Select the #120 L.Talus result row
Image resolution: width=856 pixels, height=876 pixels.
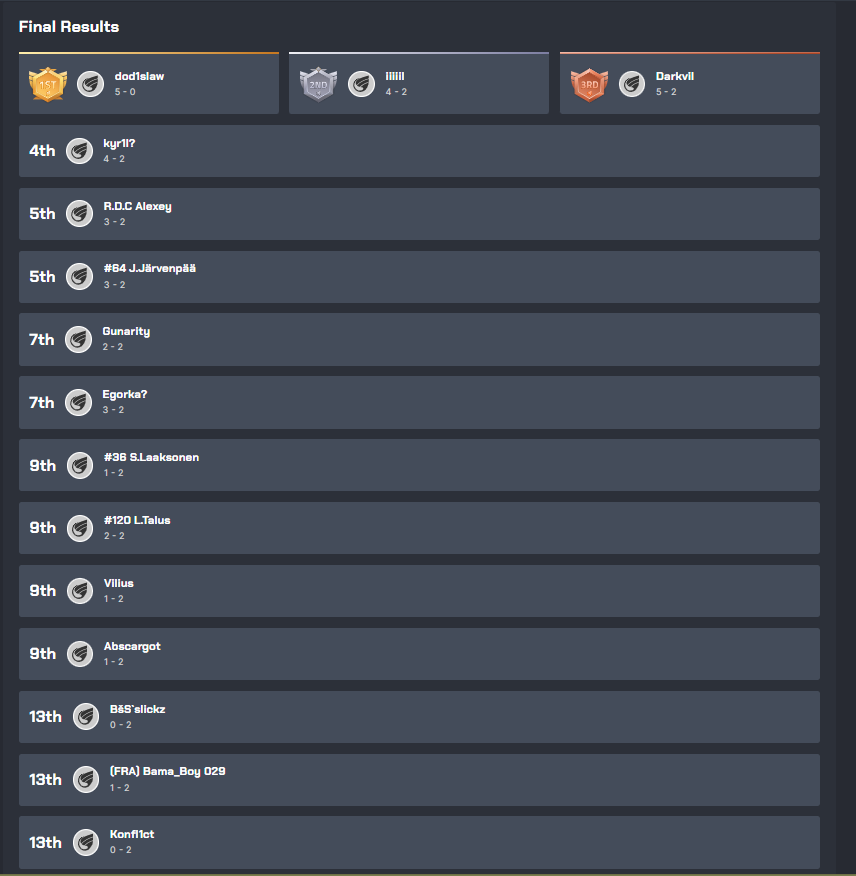coord(419,528)
